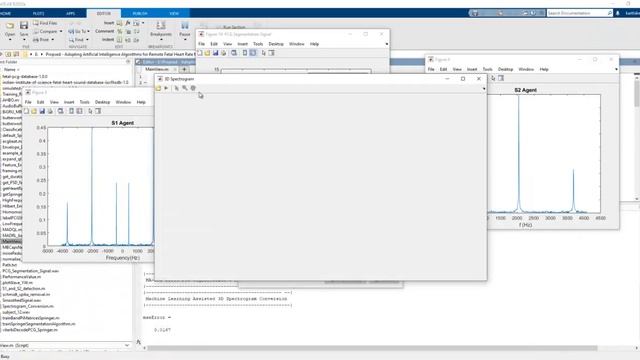Switch to the PUBLISH ribbon tab
The width and height of the screenshot is (640, 360).
point(140,13)
